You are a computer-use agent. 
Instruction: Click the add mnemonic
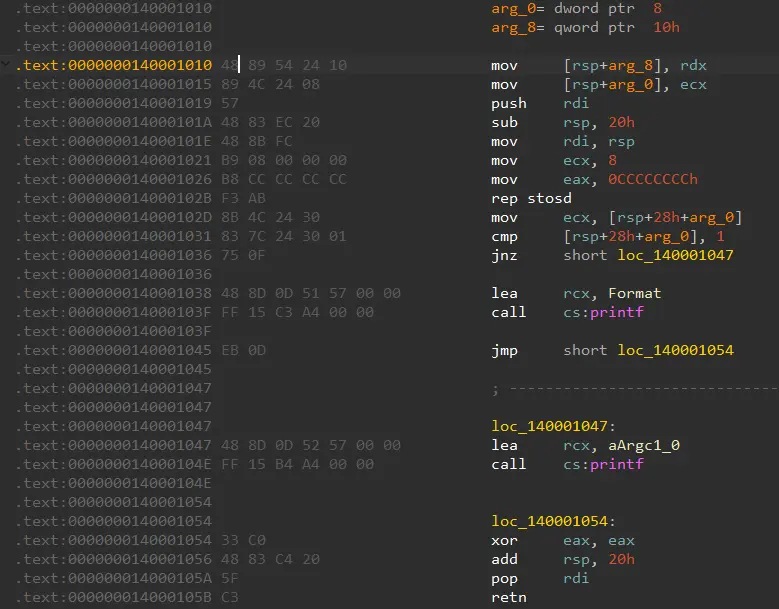pos(504,559)
